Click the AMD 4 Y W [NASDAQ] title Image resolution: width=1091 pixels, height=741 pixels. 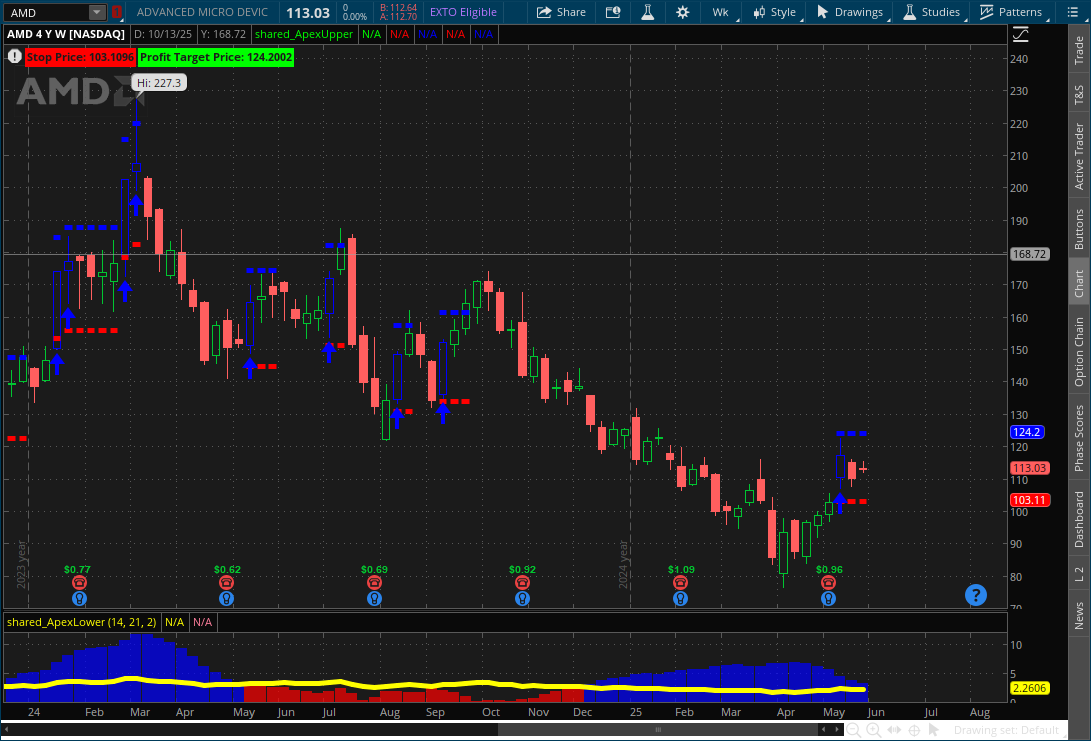tap(66, 34)
